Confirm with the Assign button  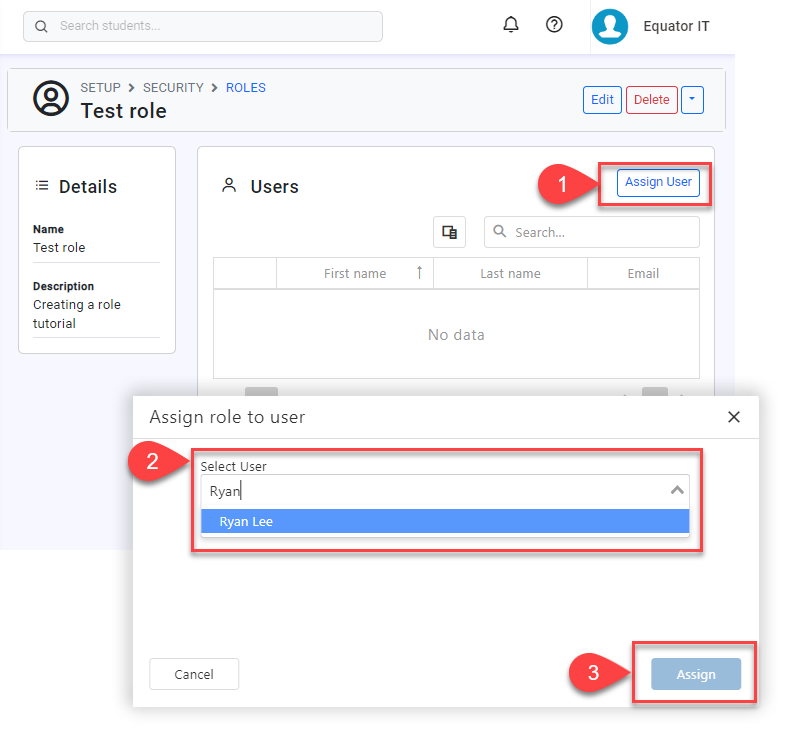click(x=695, y=674)
